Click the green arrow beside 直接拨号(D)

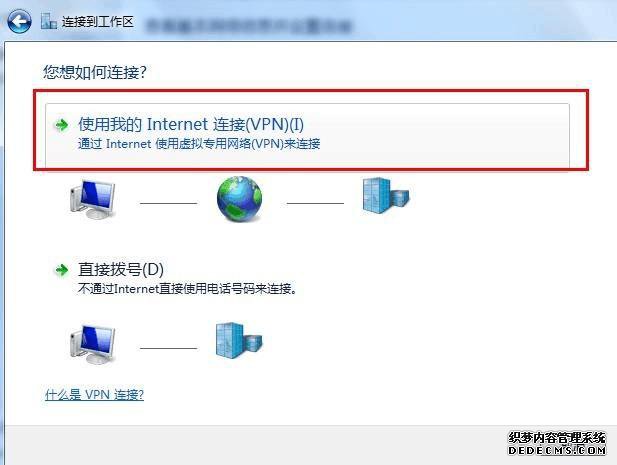[61, 270]
